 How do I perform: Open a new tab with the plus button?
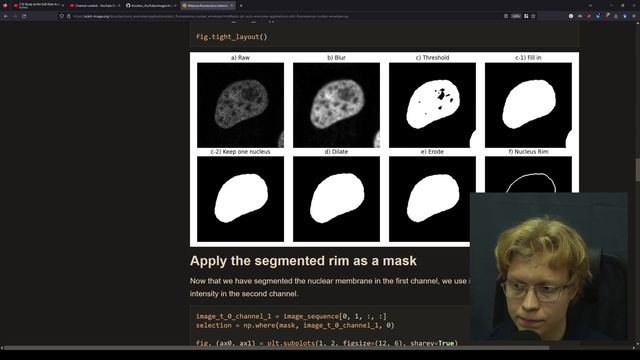[241, 6]
